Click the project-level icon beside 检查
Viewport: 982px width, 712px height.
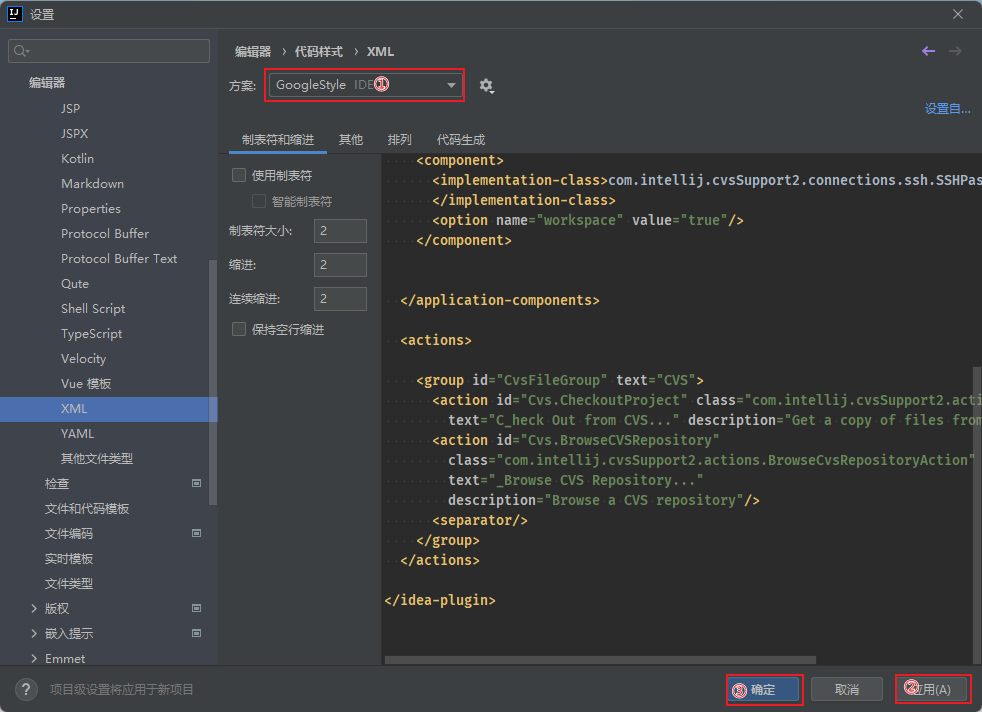[x=196, y=483]
